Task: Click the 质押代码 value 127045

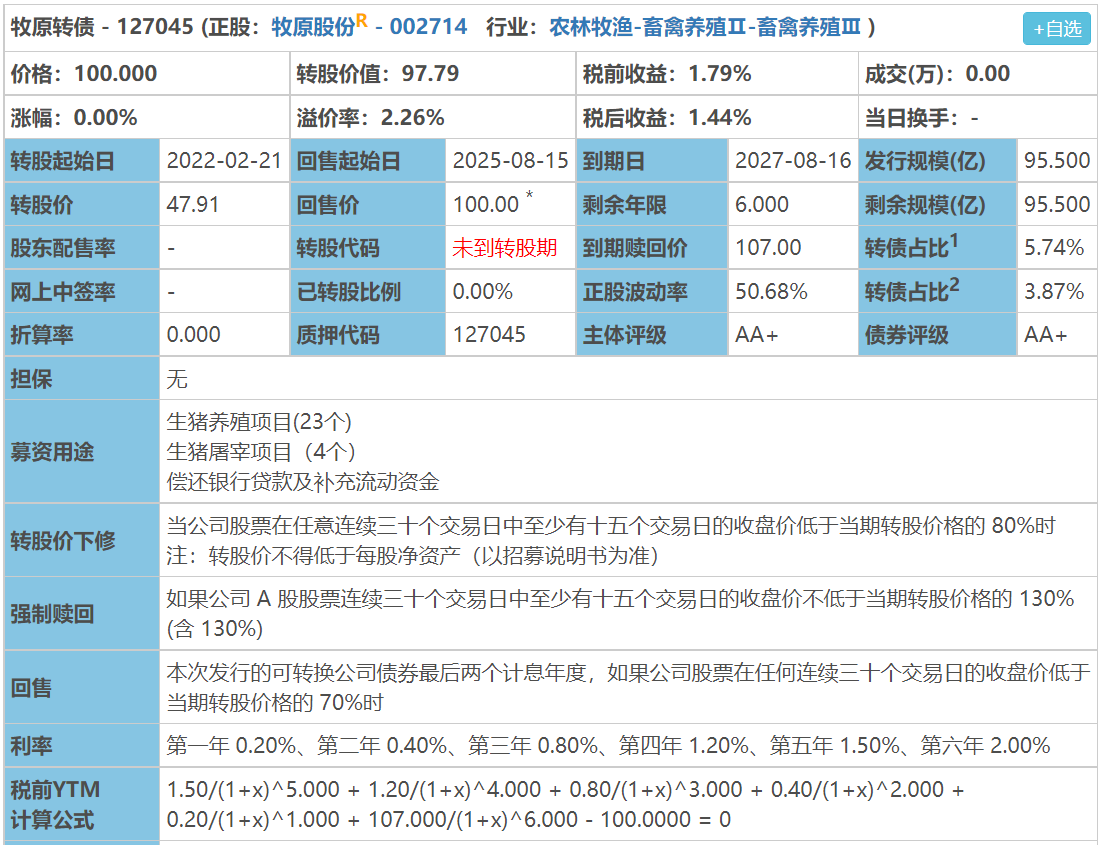Action: tap(489, 334)
